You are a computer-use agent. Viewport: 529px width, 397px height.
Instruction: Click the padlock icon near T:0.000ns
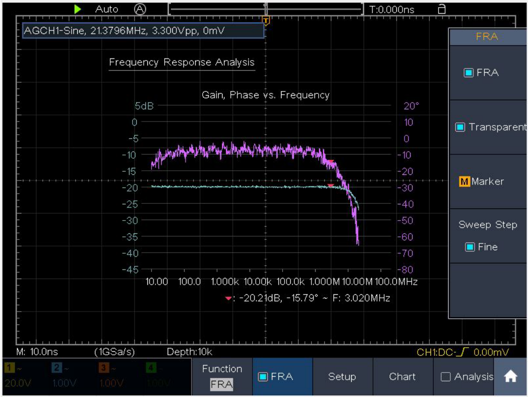[x=441, y=9]
